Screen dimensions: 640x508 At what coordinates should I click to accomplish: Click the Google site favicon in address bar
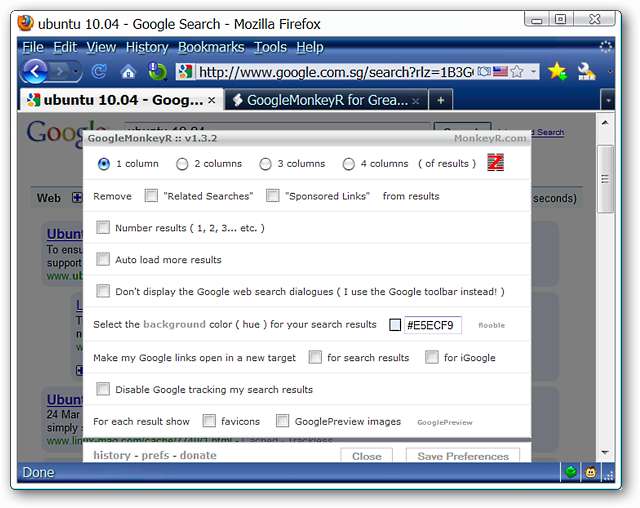click(x=185, y=72)
